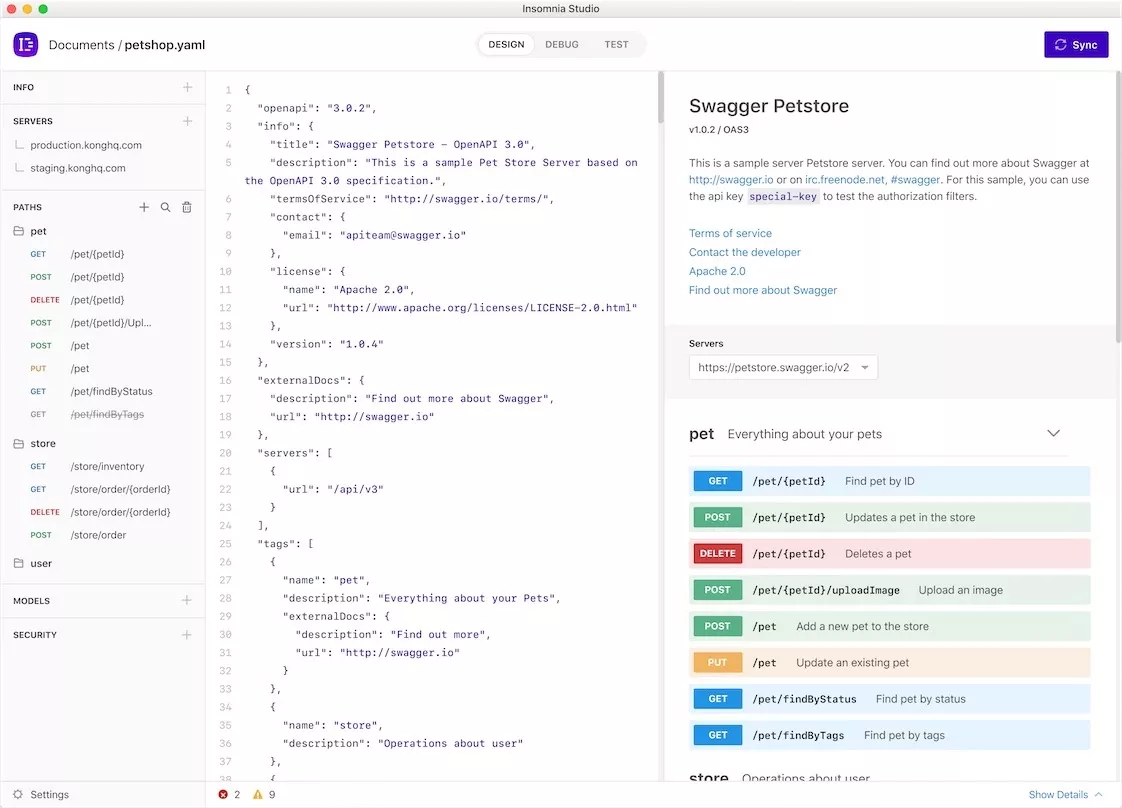Expand GET /pet/findByStatus operation in preview
Screen dimensions: 1122x808
point(889,699)
